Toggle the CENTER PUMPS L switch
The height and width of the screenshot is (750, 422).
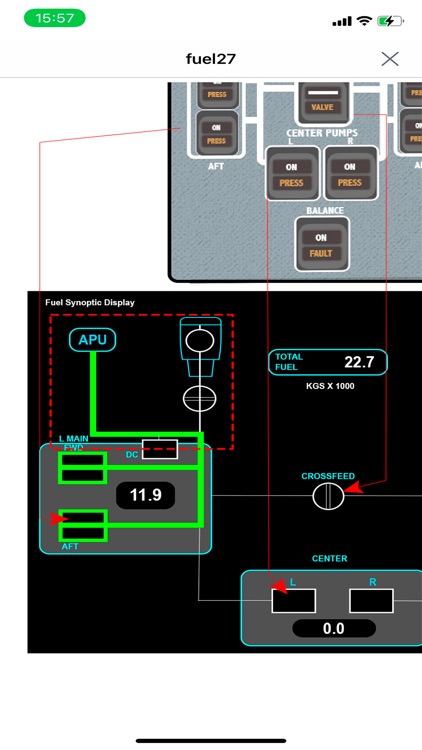pos(292,174)
